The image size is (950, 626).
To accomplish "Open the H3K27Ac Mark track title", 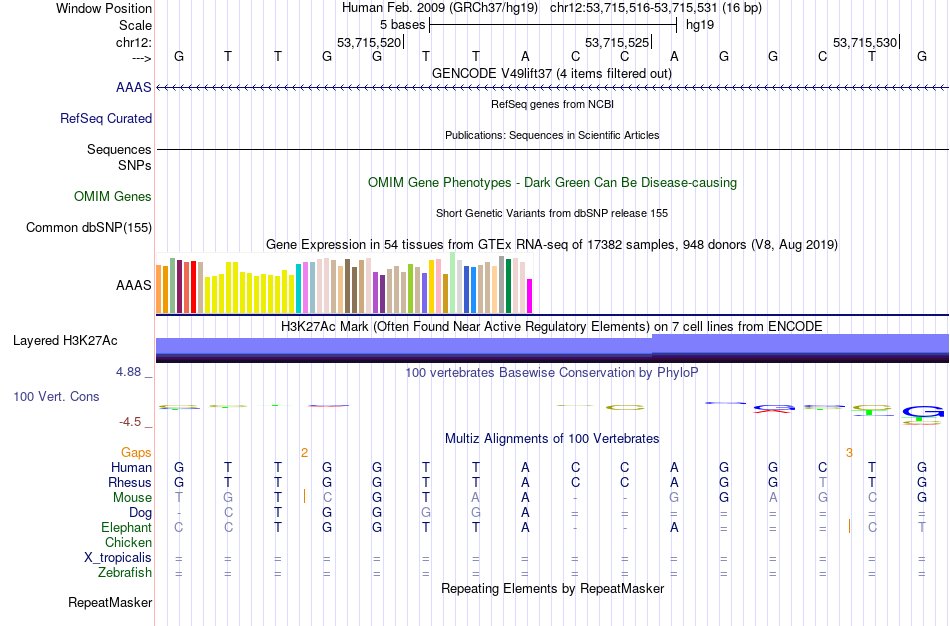I will pos(552,327).
